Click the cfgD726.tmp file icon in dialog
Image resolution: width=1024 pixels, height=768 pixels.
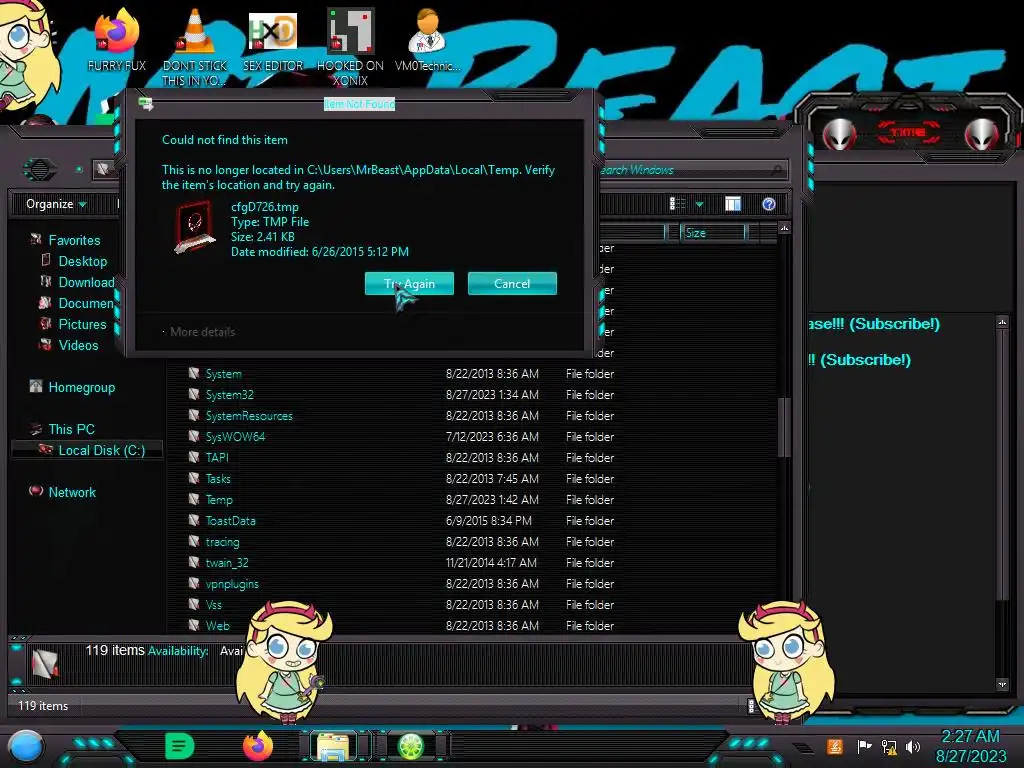coord(195,227)
